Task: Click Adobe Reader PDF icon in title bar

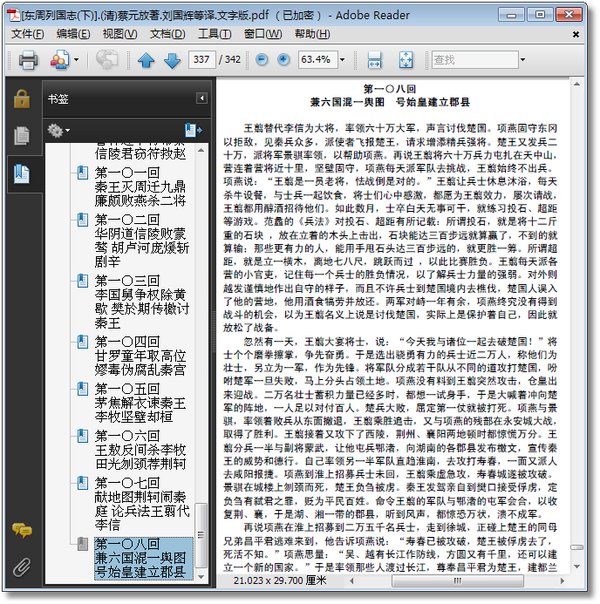Action: tap(13, 15)
